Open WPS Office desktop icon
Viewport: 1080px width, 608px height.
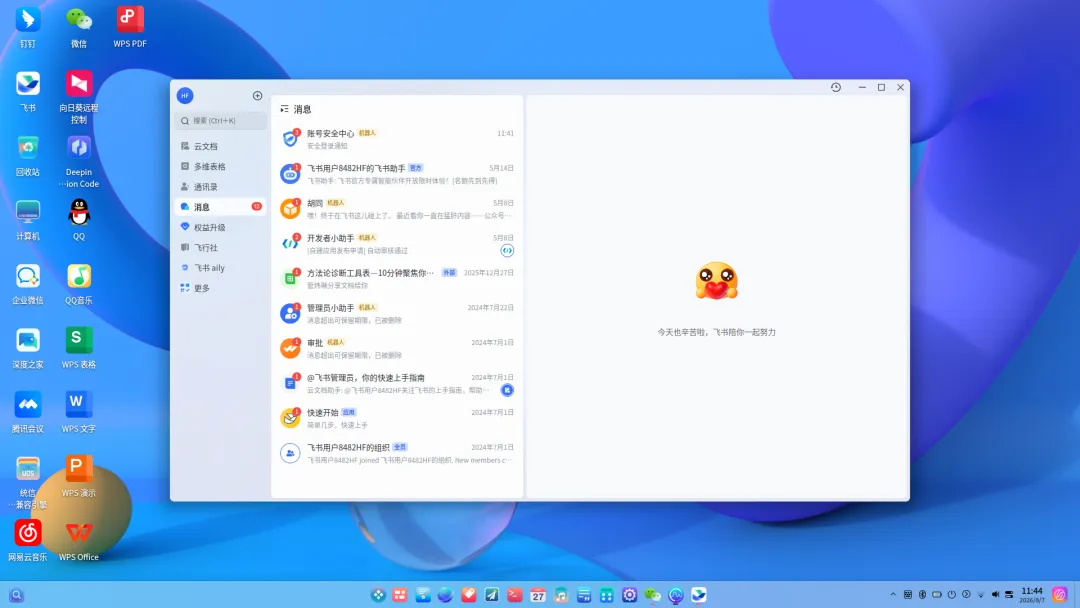click(79, 540)
